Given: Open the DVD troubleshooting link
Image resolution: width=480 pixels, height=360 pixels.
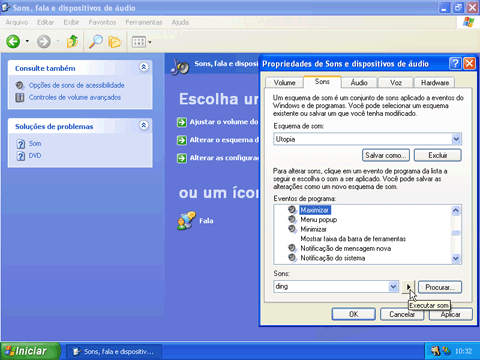Looking at the screenshot, I should click(35, 156).
